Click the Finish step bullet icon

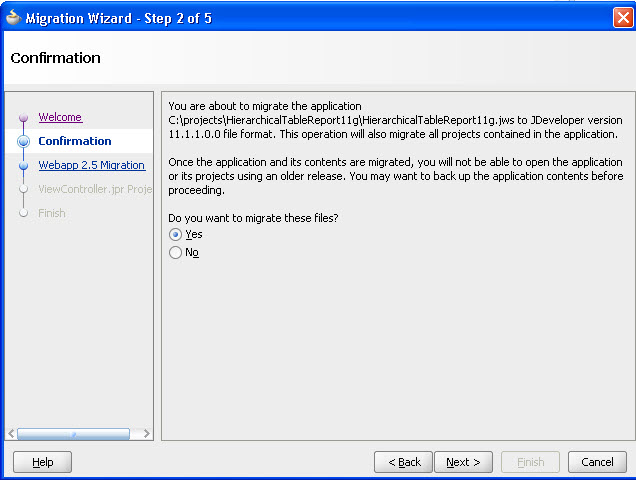[x=24, y=213]
